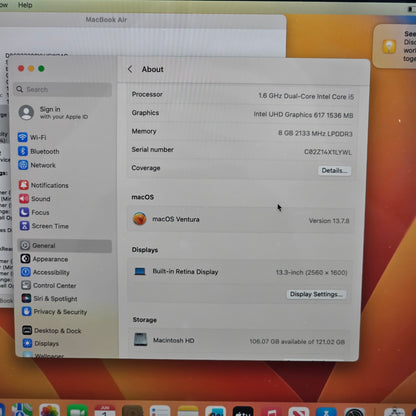Click the serial number C82Z14X1LYWL
This screenshot has width=416, height=416.
(x=328, y=152)
